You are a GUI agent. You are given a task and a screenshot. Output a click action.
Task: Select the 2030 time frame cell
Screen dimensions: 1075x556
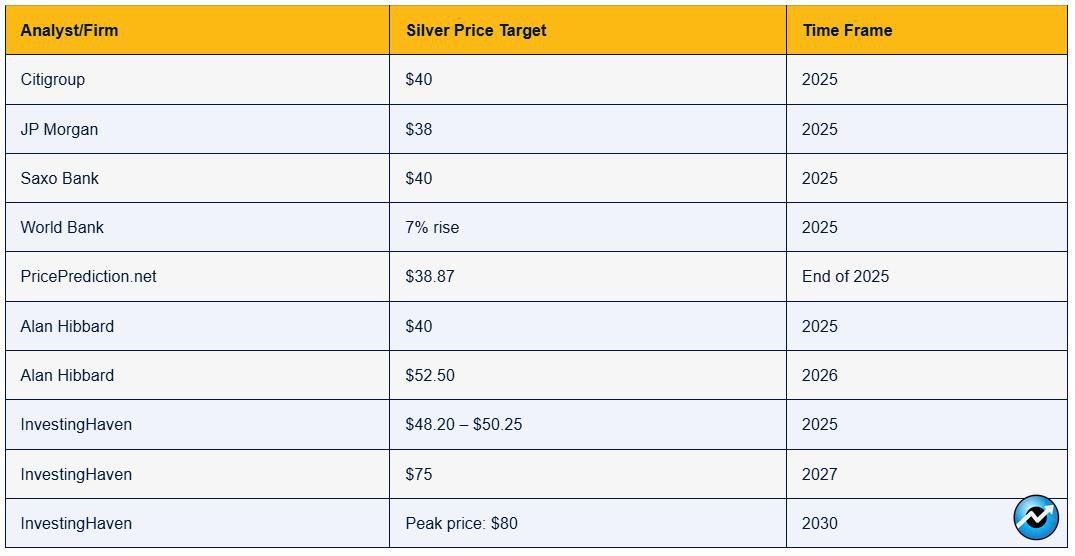pos(927,523)
